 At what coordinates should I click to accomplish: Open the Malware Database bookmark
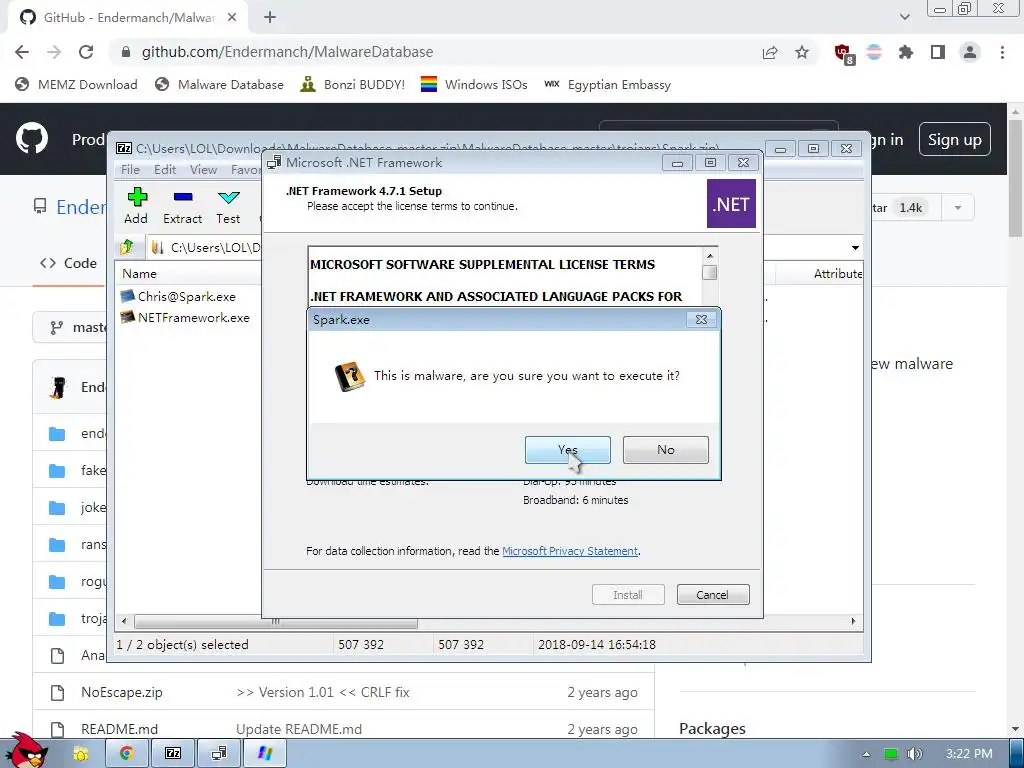click(x=219, y=85)
